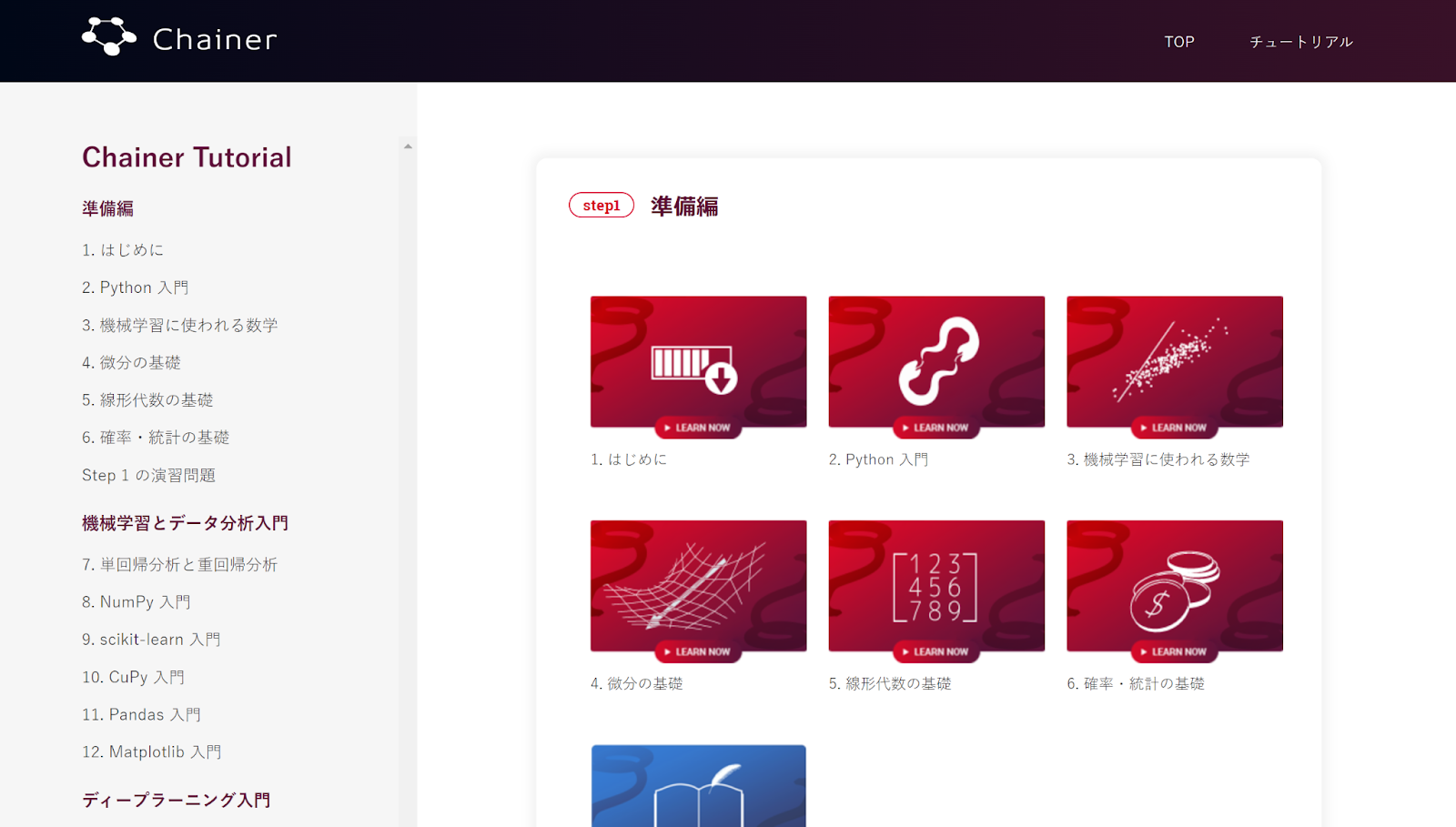The image size is (1456, 827).
Task: Open sidebar link 2. Python 入門
Action: point(136,287)
